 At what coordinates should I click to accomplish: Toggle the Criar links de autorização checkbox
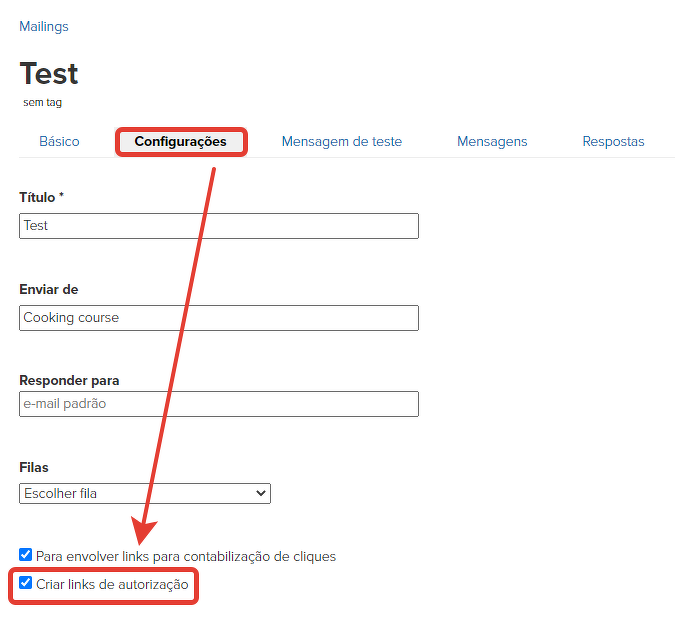click(26, 583)
